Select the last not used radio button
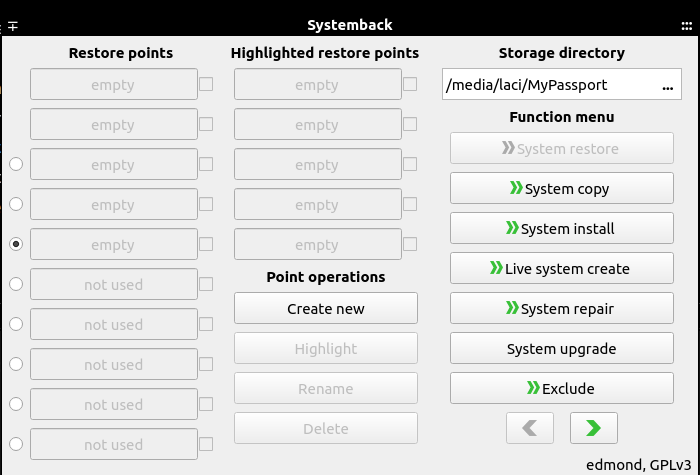700x475 pixels. (16, 444)
